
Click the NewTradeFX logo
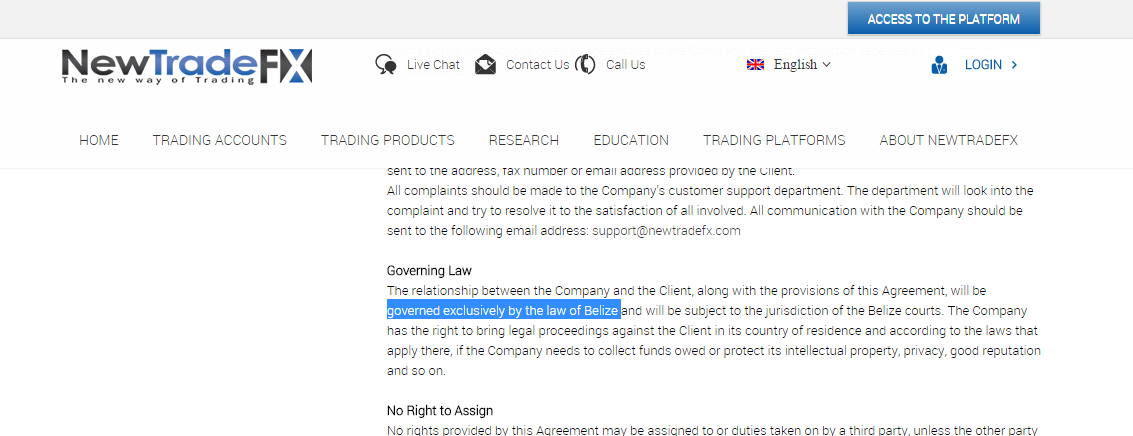click(x=187, y=66)
